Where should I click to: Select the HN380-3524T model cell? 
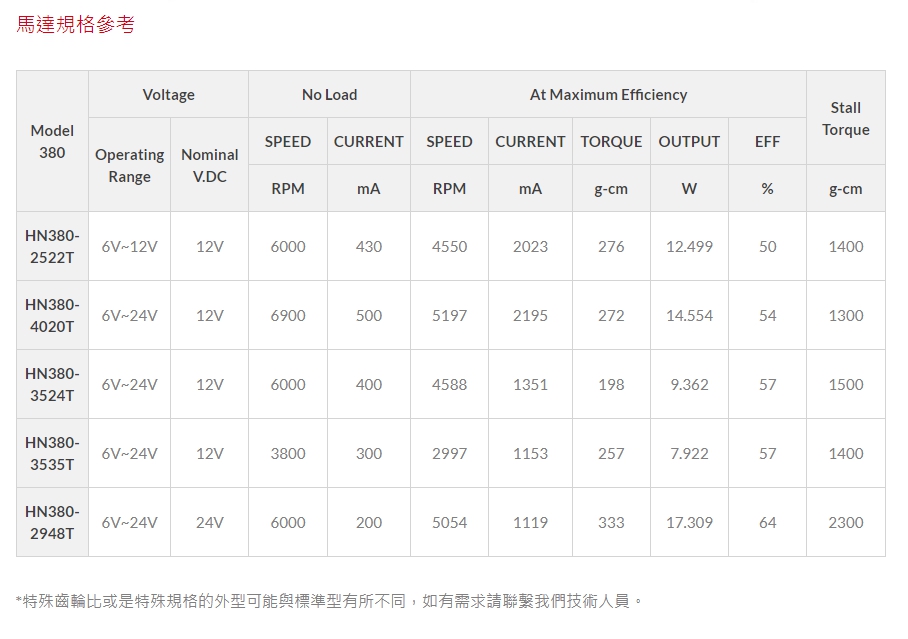tap(52, 384)
